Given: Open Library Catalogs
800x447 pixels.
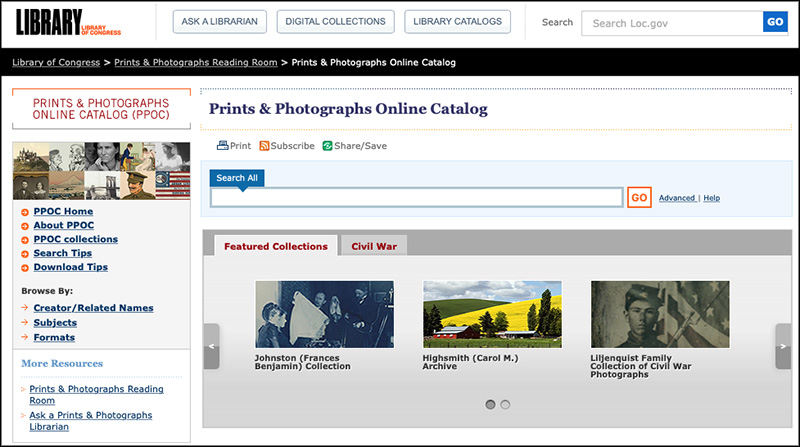Looking at the screenshot, I should [458, 21].
